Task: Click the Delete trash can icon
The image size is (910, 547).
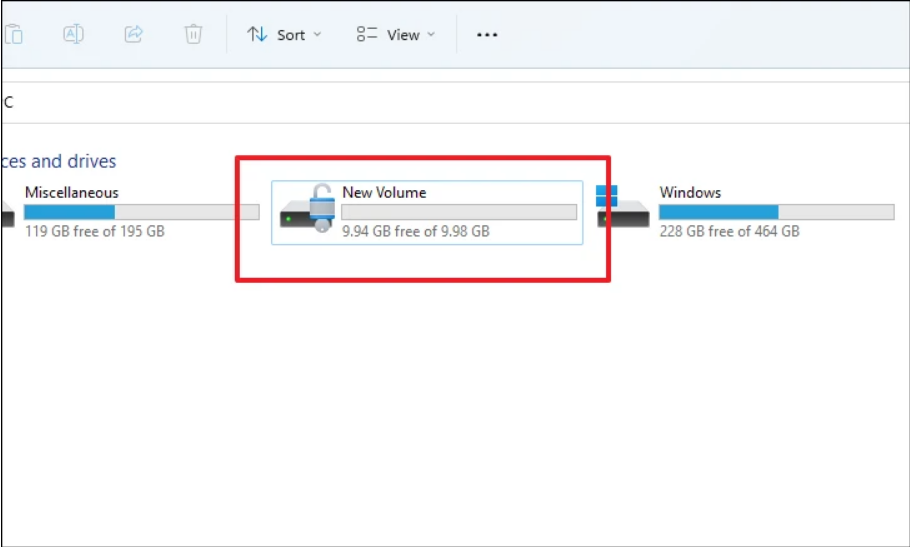Action: pos(193,34)
